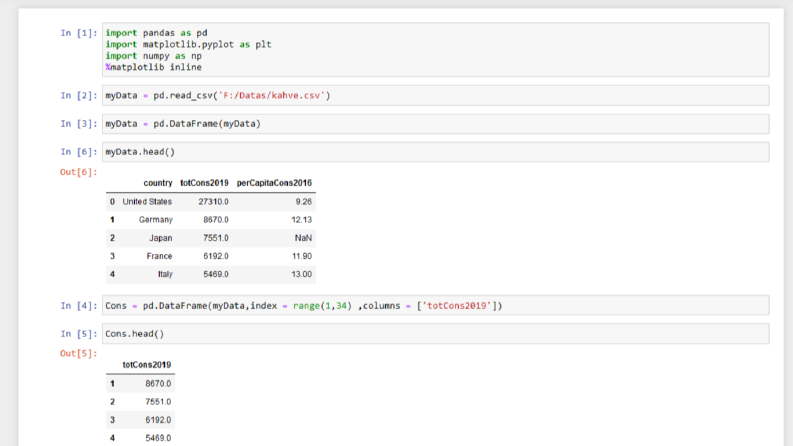
Task: Click the perCapitaCons2016 column header
Action: coord(274,183)
